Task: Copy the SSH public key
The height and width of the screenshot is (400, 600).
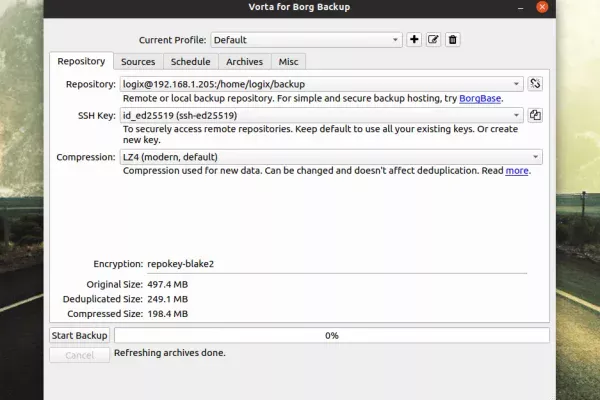Action: [x=535, y=115]
